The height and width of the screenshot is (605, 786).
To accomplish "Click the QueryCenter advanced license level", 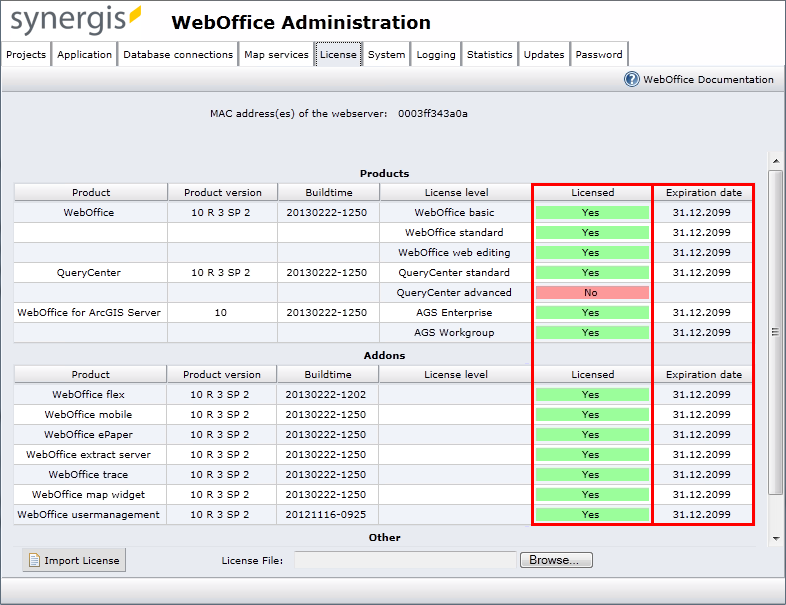I will [454, 293].
